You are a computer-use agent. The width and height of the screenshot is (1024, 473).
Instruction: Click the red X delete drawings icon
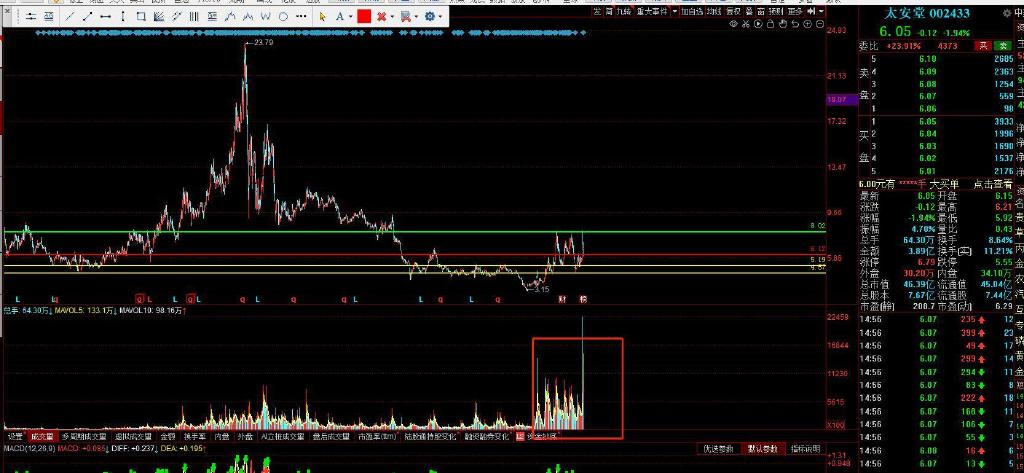click(x=381, y=16)
